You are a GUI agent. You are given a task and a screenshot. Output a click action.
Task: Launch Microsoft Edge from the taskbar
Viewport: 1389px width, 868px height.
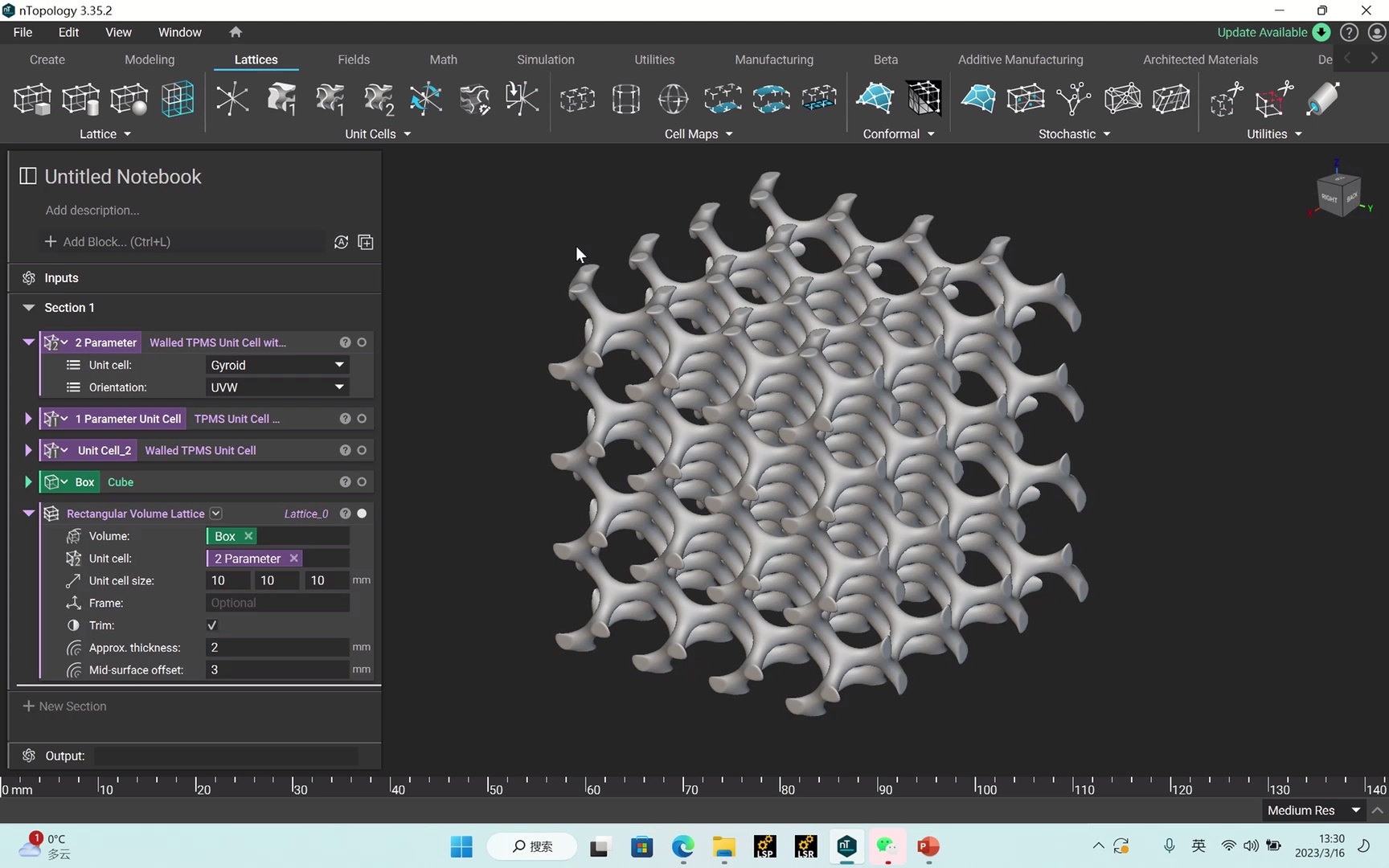pos(682,847)
